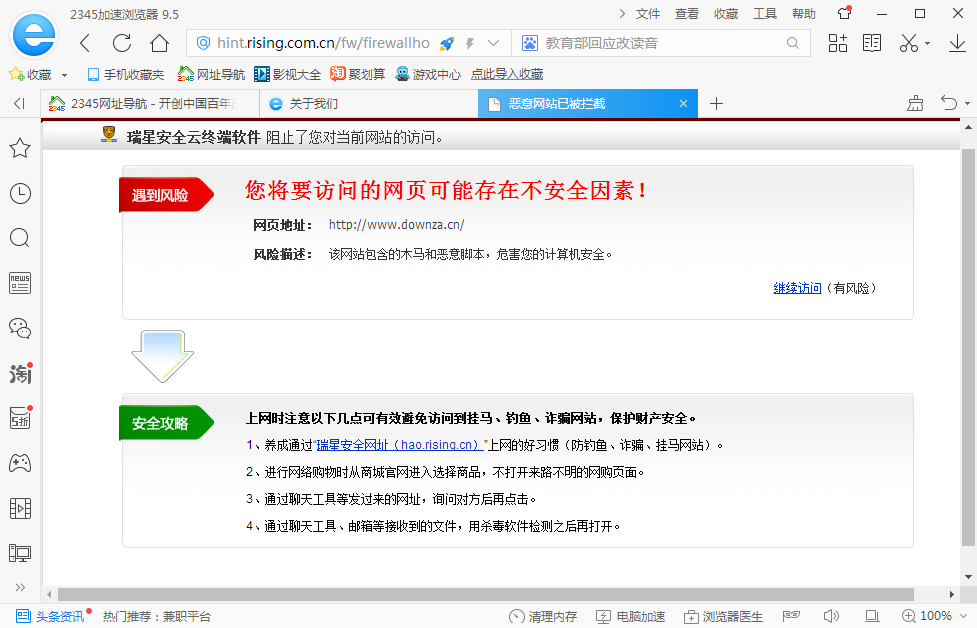Open the reading mode book icon

(x=872, y=43)
